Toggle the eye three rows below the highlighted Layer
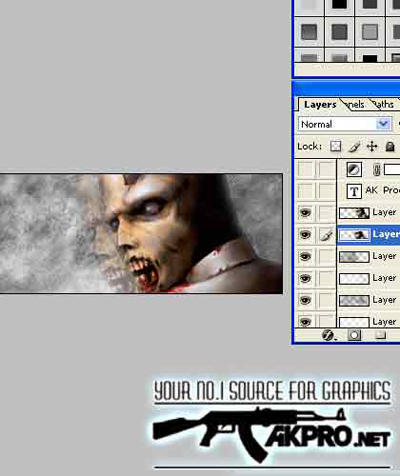The height and width of the screenshot is (476, 400). coord(305,300)
